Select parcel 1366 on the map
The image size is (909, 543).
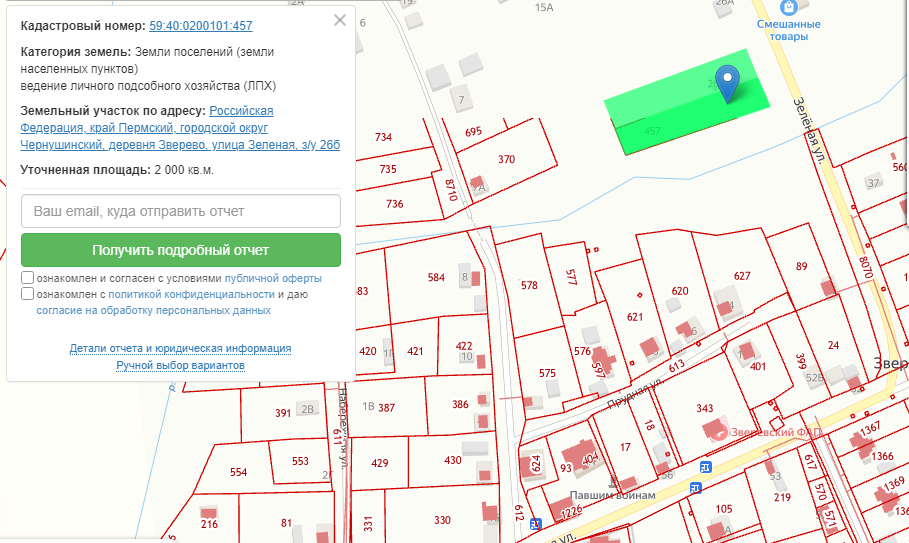pos(882,456)
